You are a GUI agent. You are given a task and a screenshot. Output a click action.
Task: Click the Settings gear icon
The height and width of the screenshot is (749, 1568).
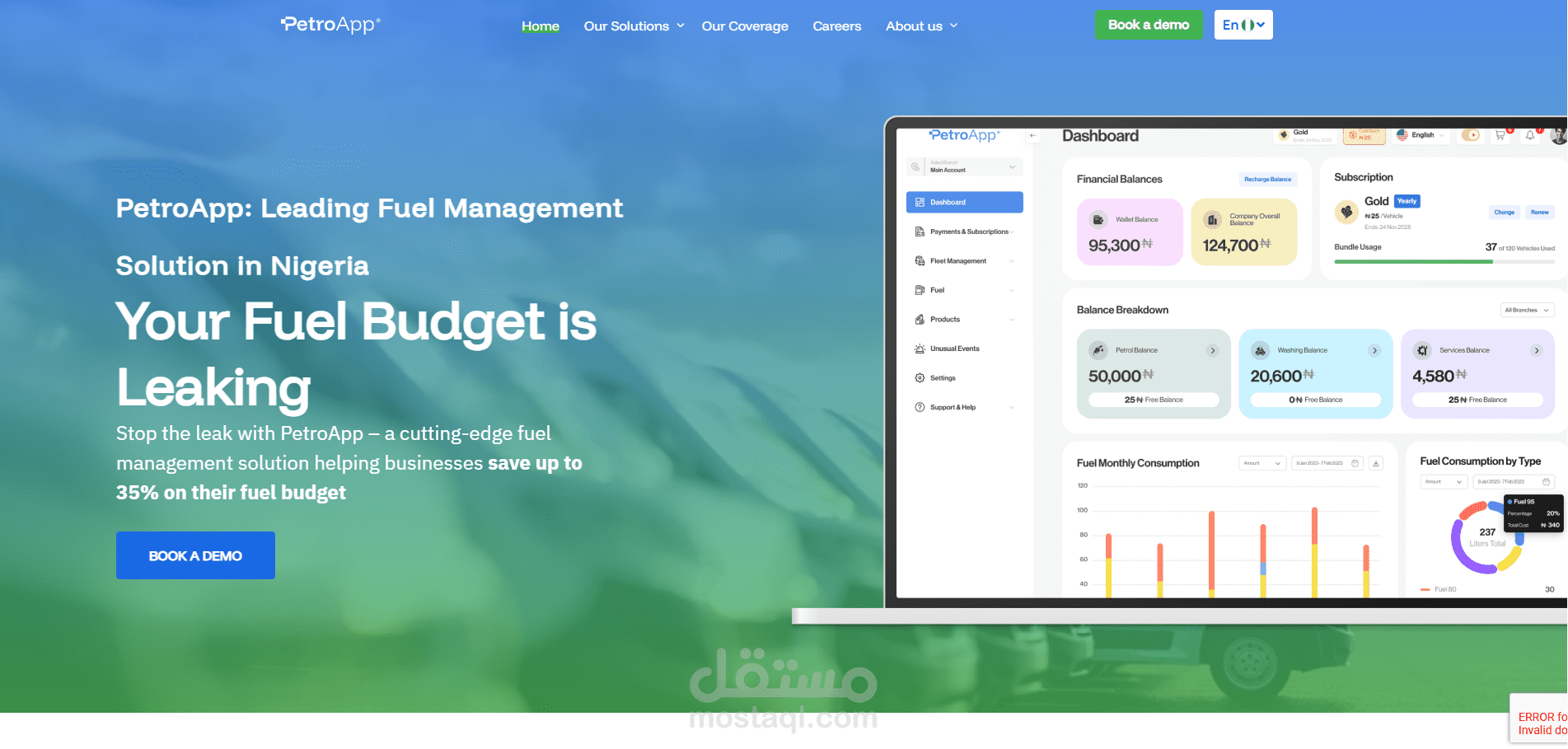[x=920, y=378]
